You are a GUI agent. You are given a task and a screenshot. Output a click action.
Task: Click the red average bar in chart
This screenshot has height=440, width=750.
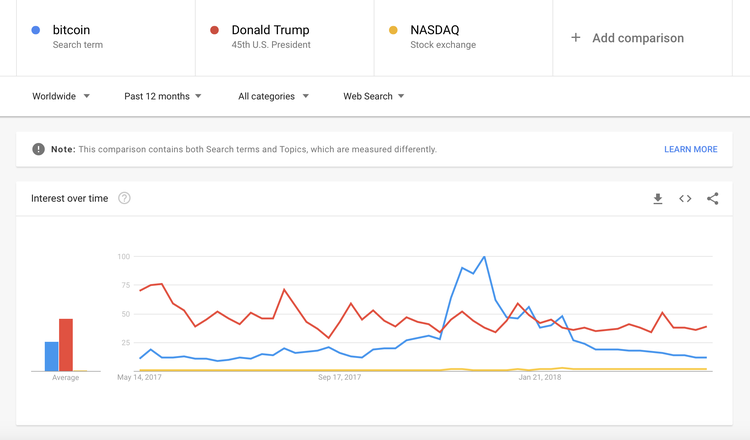66,345
